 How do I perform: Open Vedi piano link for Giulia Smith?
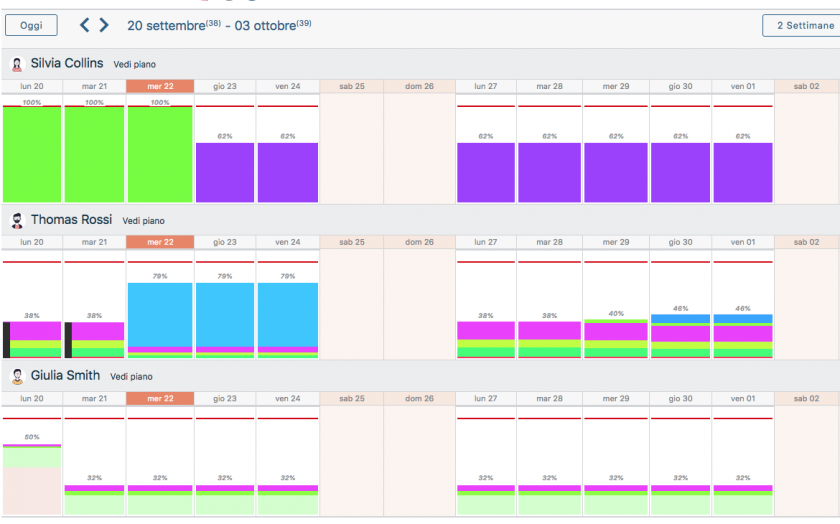click(x=131, y=377)
